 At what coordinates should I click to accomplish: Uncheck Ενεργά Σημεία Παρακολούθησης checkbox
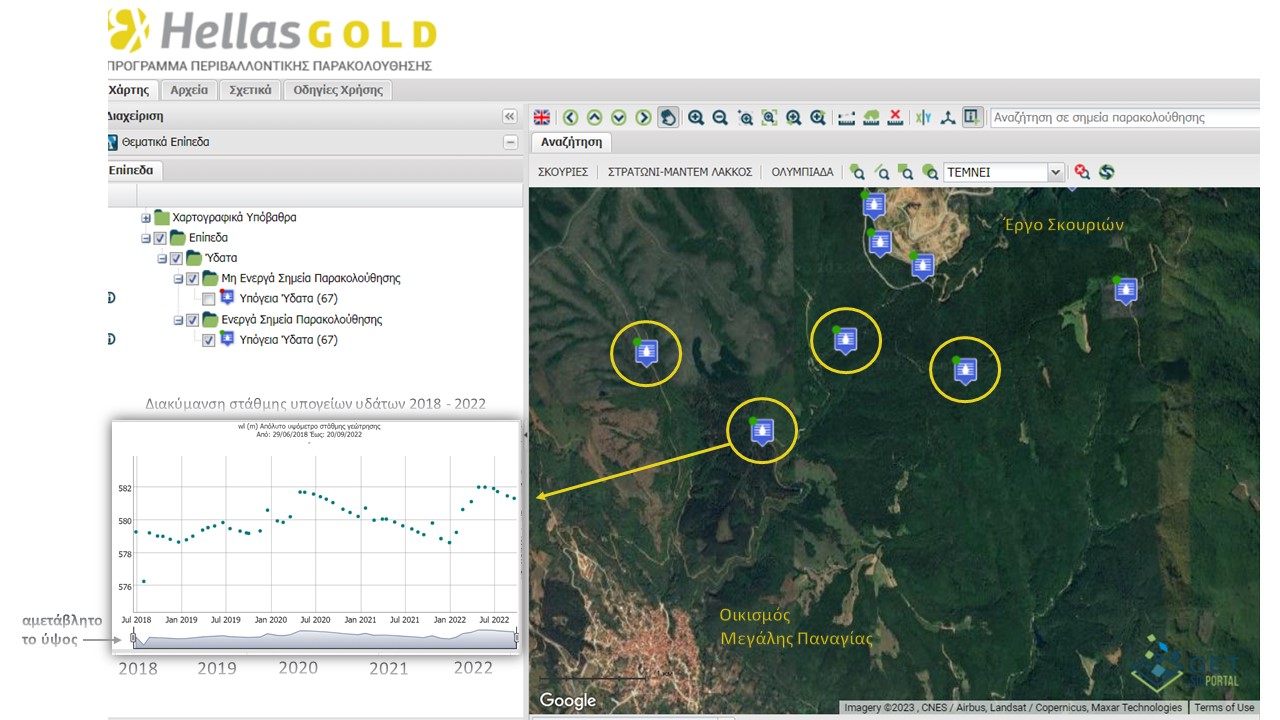pos(192,320)
